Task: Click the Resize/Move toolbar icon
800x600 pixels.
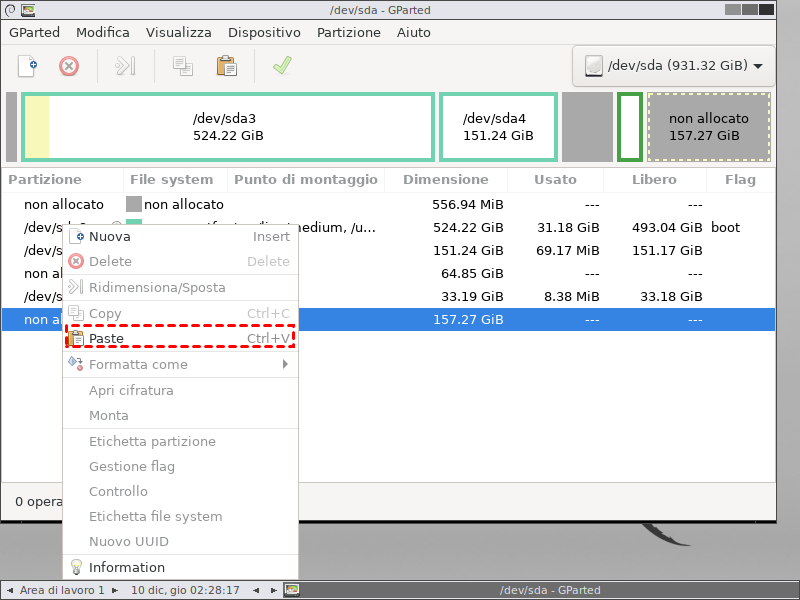Action: (125, 66)
